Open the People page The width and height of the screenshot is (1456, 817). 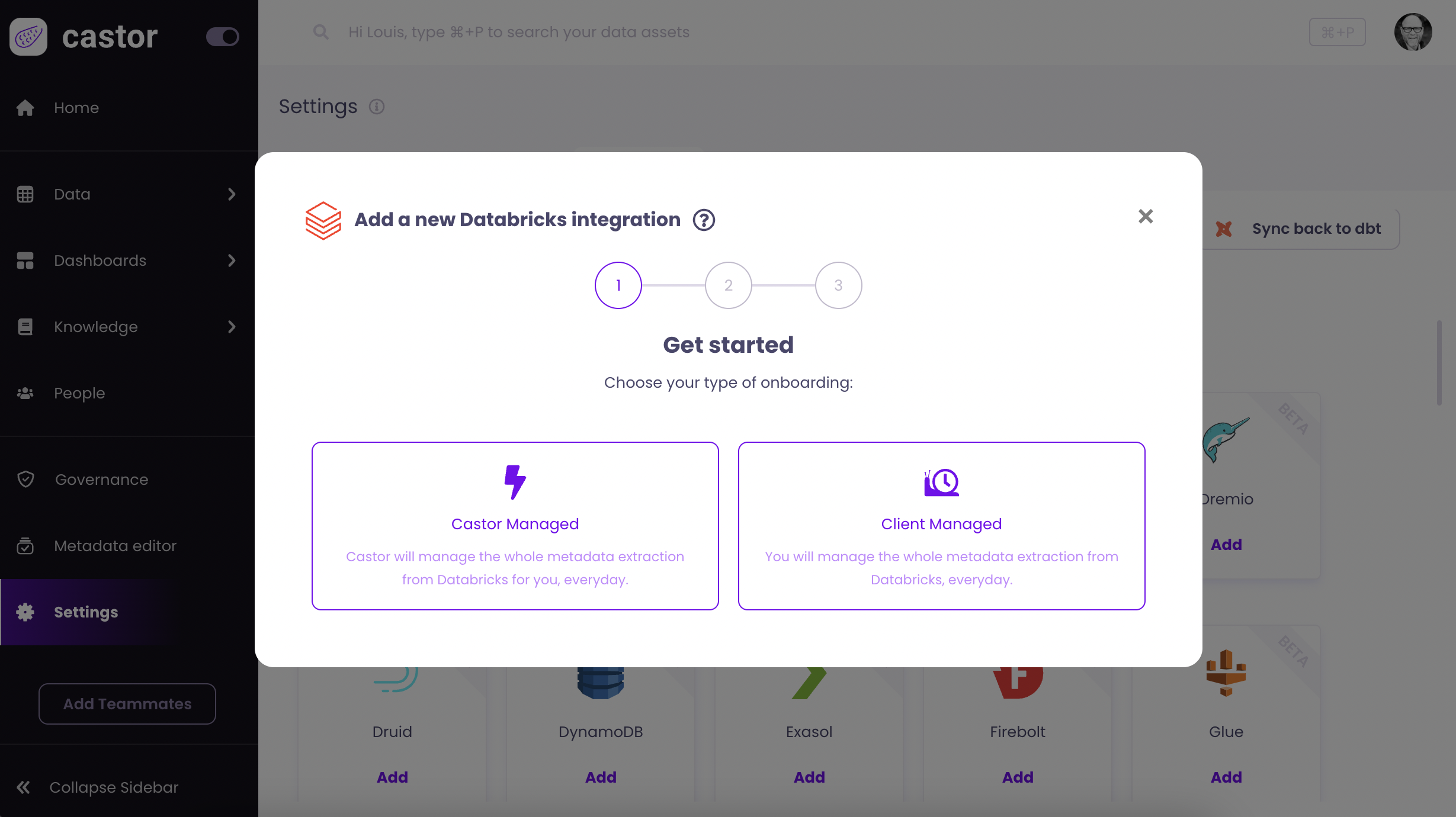(x=79, y=393)
